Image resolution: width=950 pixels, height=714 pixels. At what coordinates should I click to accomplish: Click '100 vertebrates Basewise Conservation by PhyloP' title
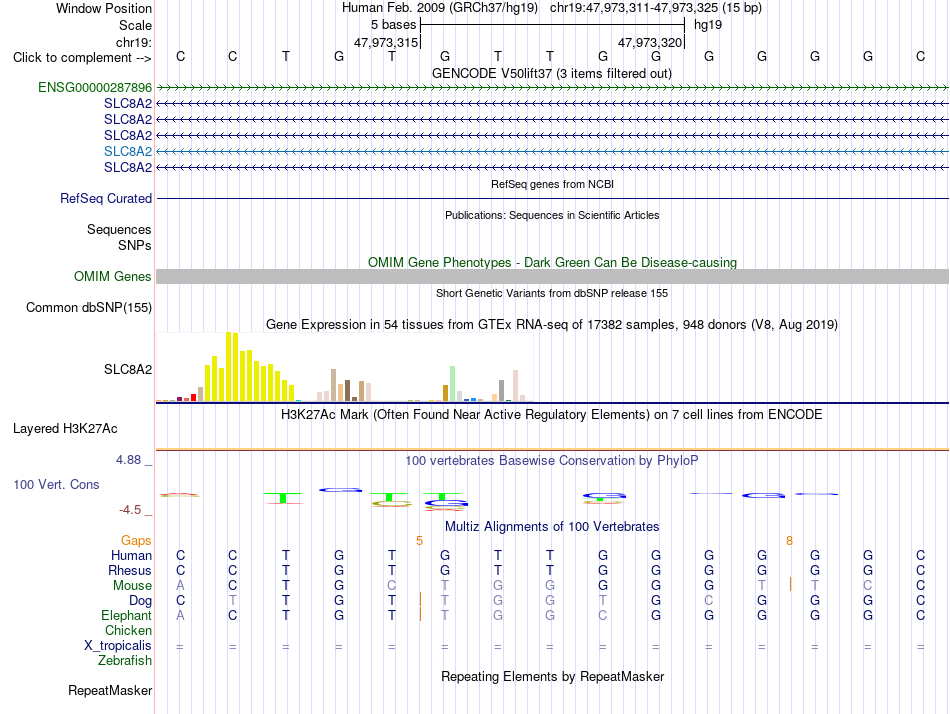coord(552,461)
